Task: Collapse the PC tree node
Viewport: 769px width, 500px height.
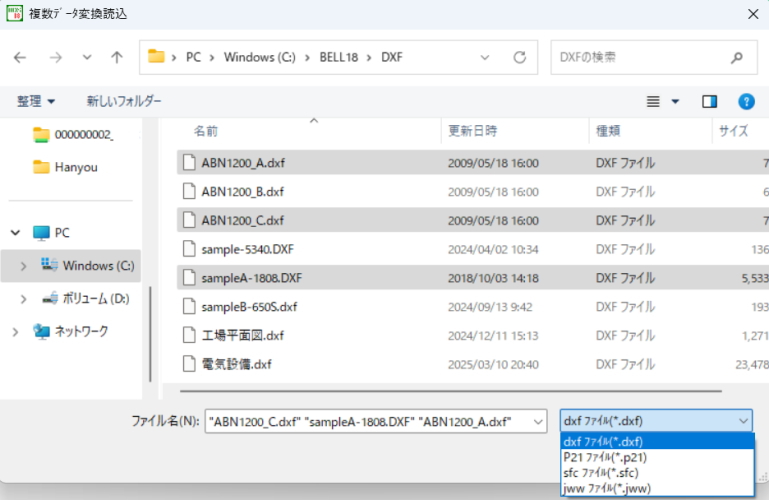Action: click(16, 232)
